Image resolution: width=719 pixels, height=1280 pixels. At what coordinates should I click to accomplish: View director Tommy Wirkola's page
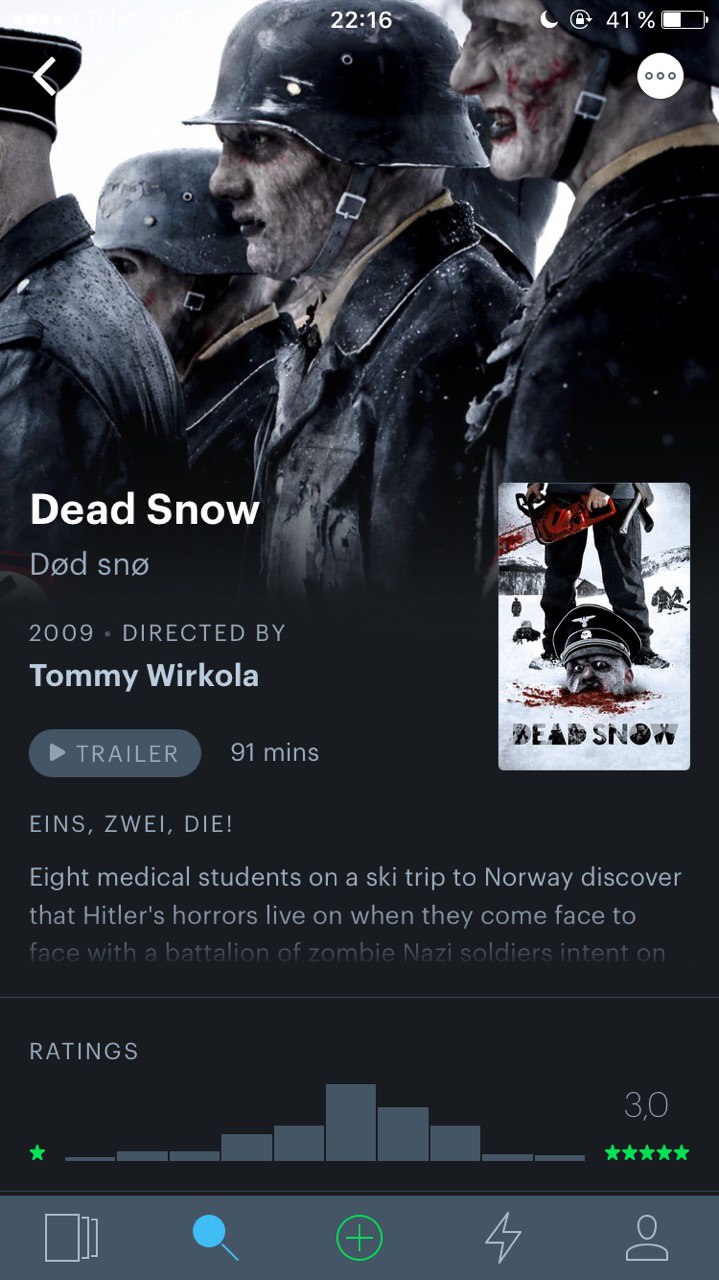click(144, 676)
